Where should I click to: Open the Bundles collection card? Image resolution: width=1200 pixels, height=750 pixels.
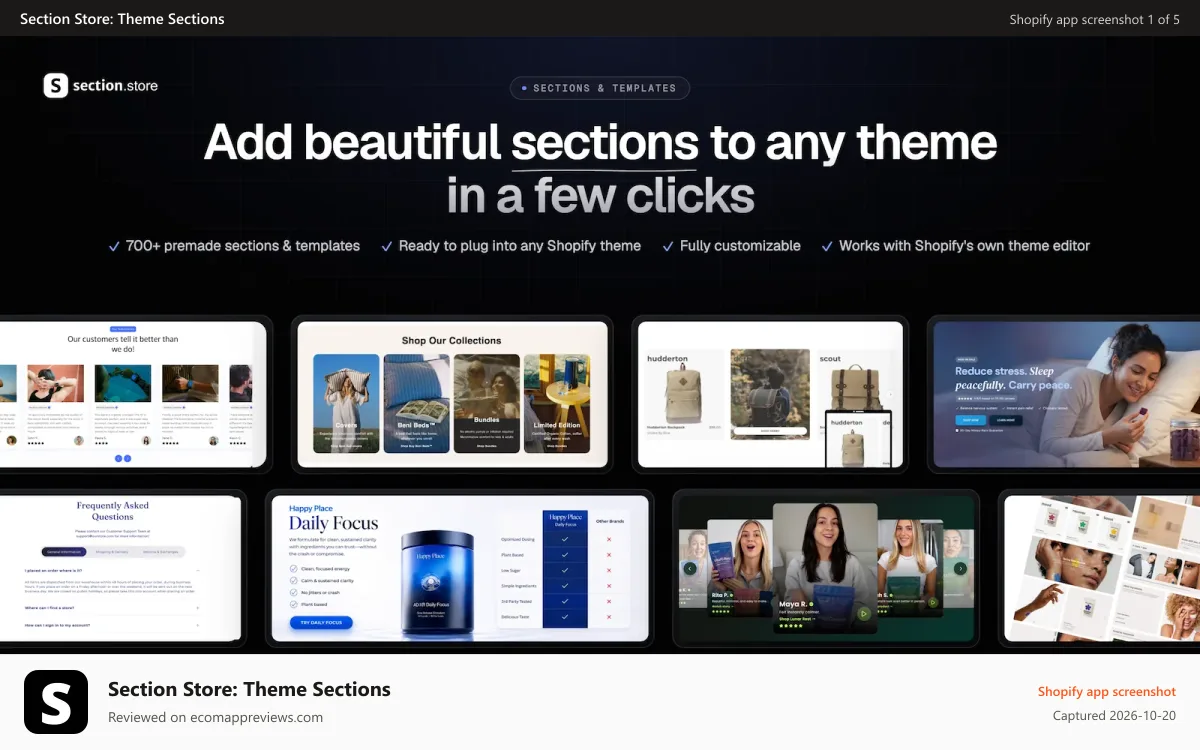click(487, 403)
